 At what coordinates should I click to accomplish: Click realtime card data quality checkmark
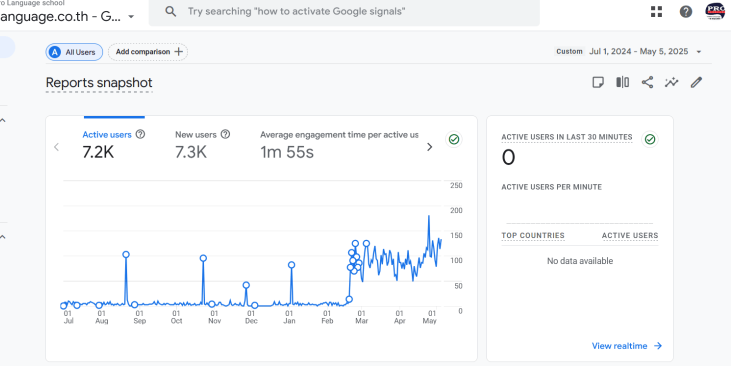tap(650, 139)
